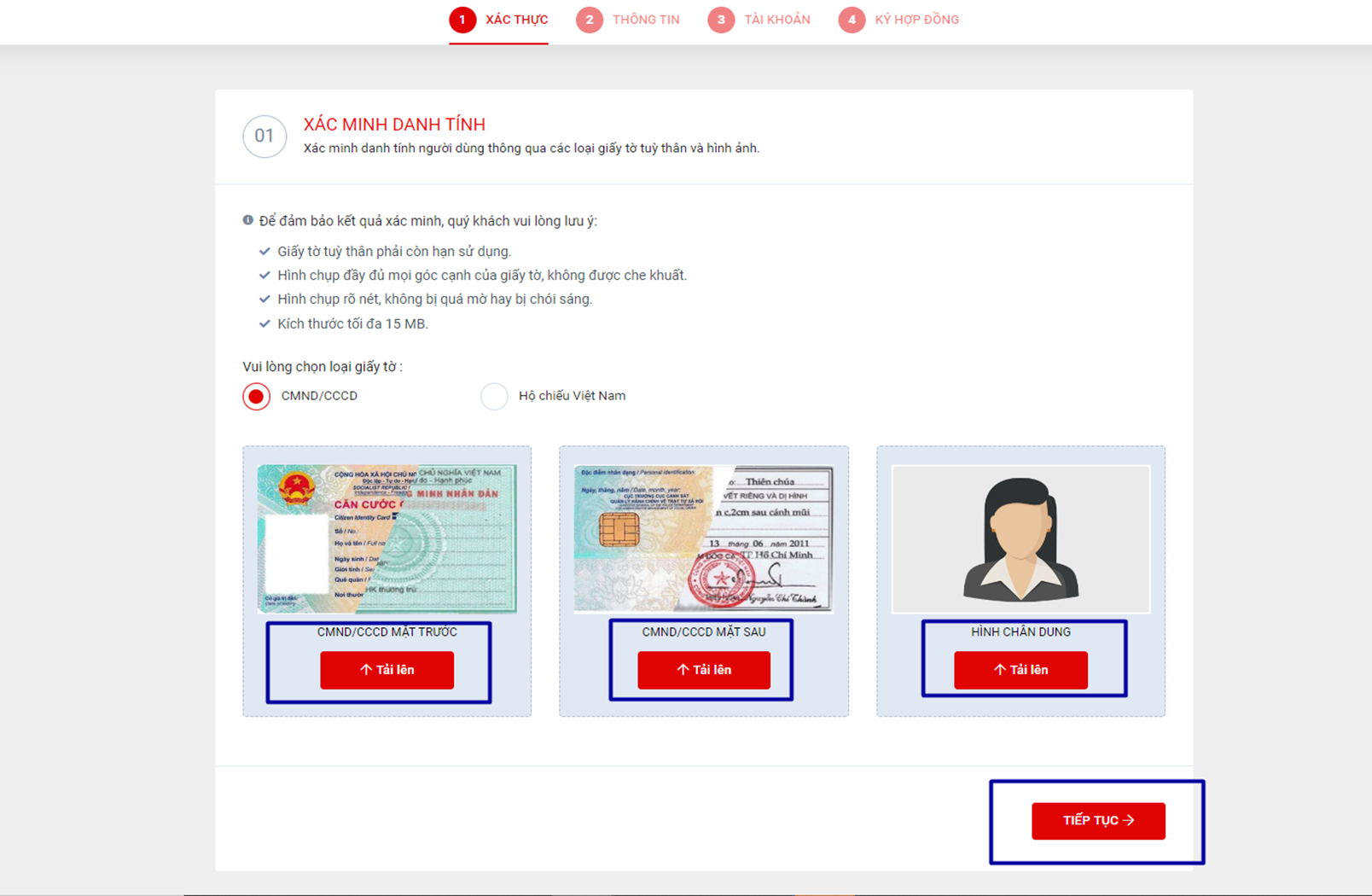Screen dimensions: 1372x896
Task: Click the info icon beside the verification note
Action: coord(248,220)
